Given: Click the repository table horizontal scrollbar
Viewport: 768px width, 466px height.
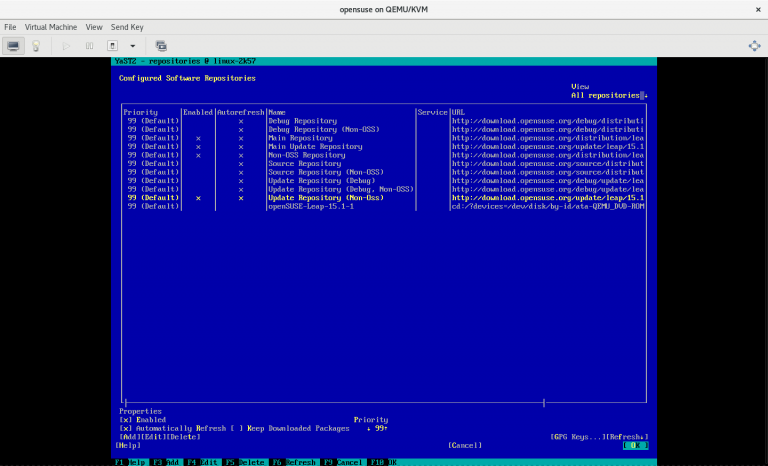Looking at the screenshot, I should (335, 403).
